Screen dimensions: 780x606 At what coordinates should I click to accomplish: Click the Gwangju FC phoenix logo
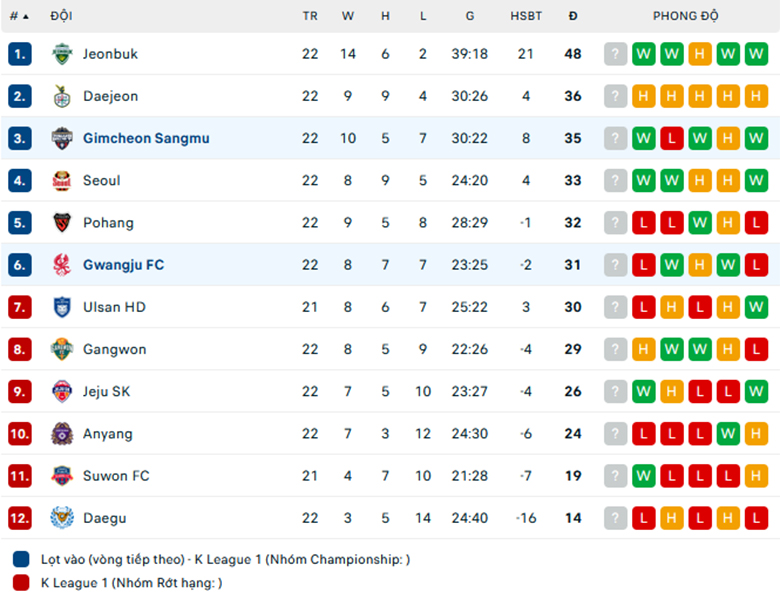(62, 265)
